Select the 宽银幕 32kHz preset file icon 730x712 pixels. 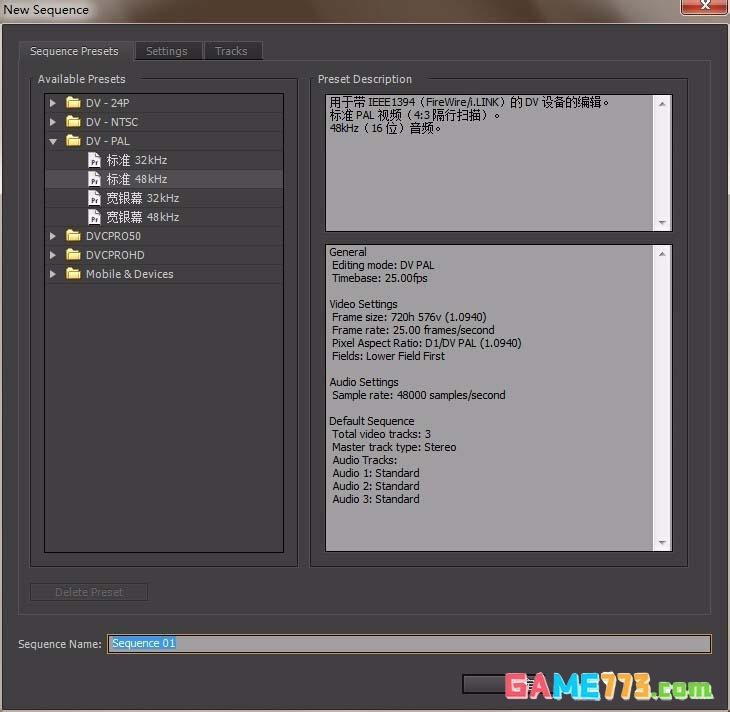point(94,198)
